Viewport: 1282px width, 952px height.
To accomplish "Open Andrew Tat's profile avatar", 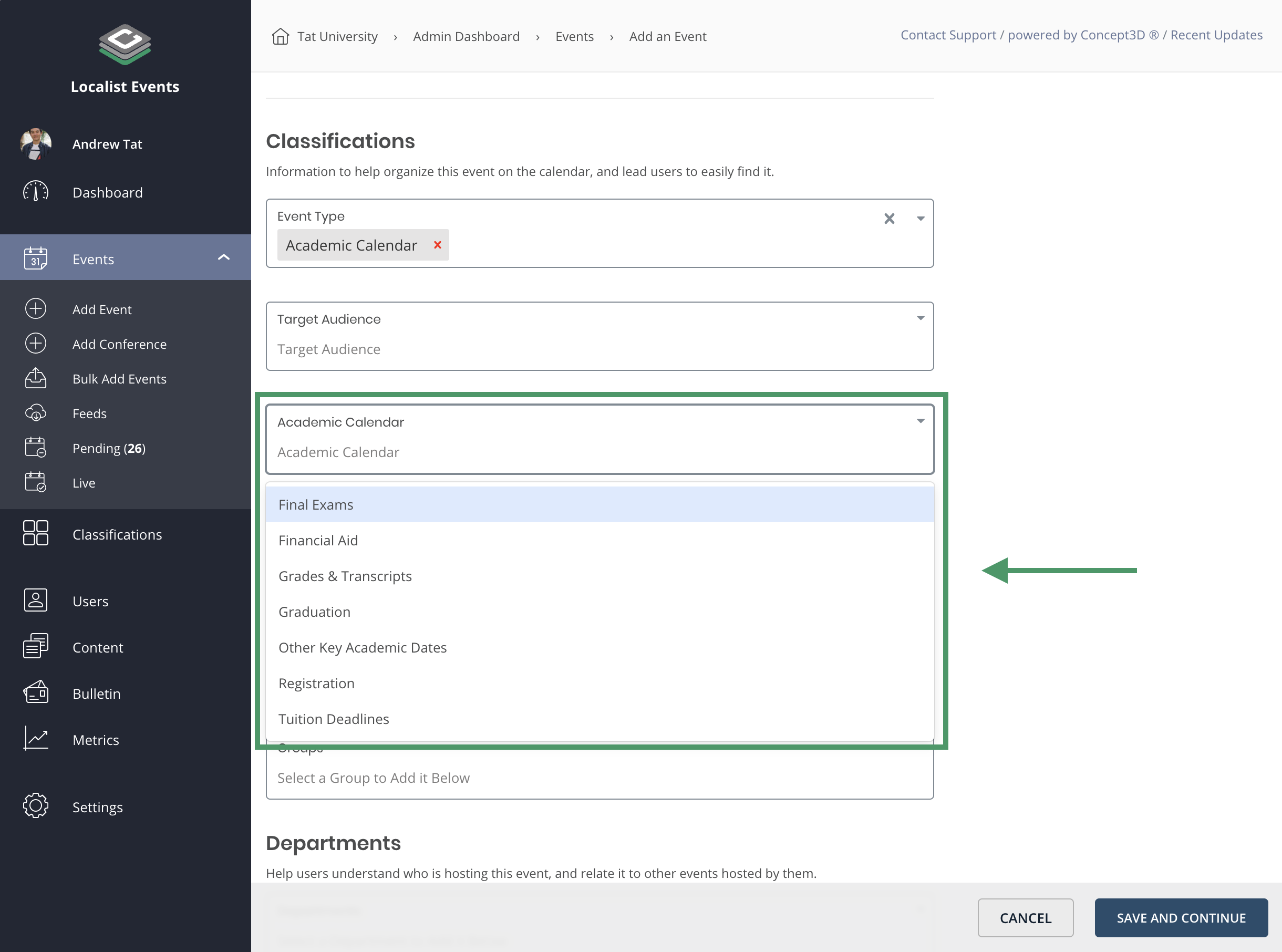I will tap(36, 144).
